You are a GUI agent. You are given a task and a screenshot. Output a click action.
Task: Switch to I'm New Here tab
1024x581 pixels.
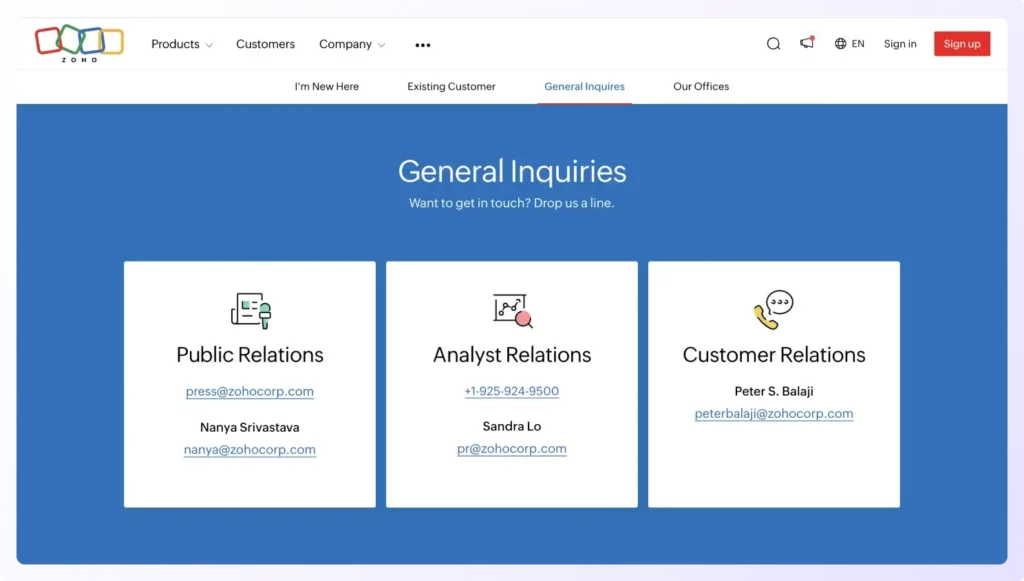pyautogui.click(x=327, y=86)
